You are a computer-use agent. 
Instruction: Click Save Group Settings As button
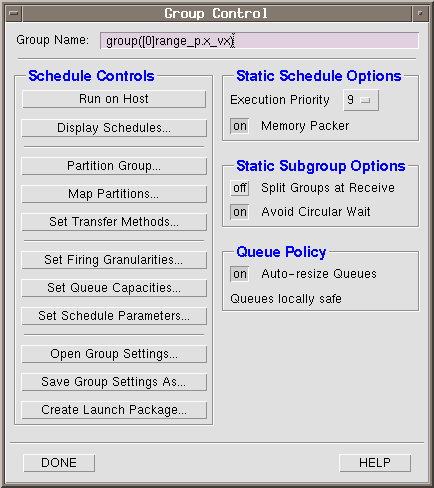[x=114, y=382]
